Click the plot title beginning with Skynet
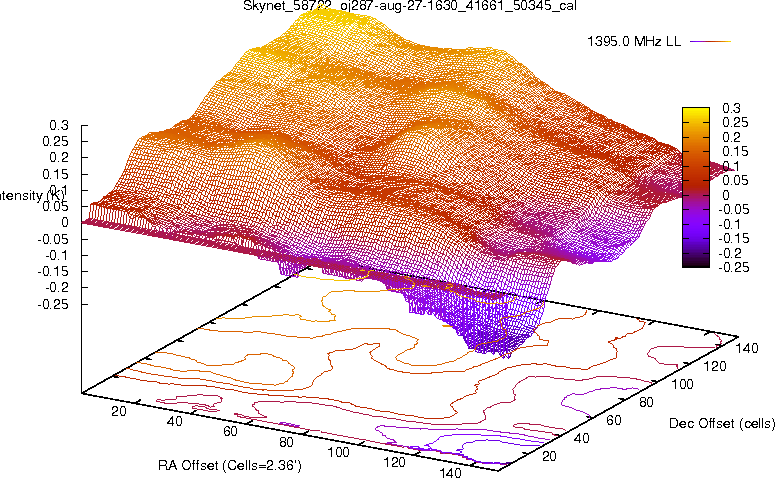Screen dimensions: 775x478 pyautogui.click(x=410, y=6)
